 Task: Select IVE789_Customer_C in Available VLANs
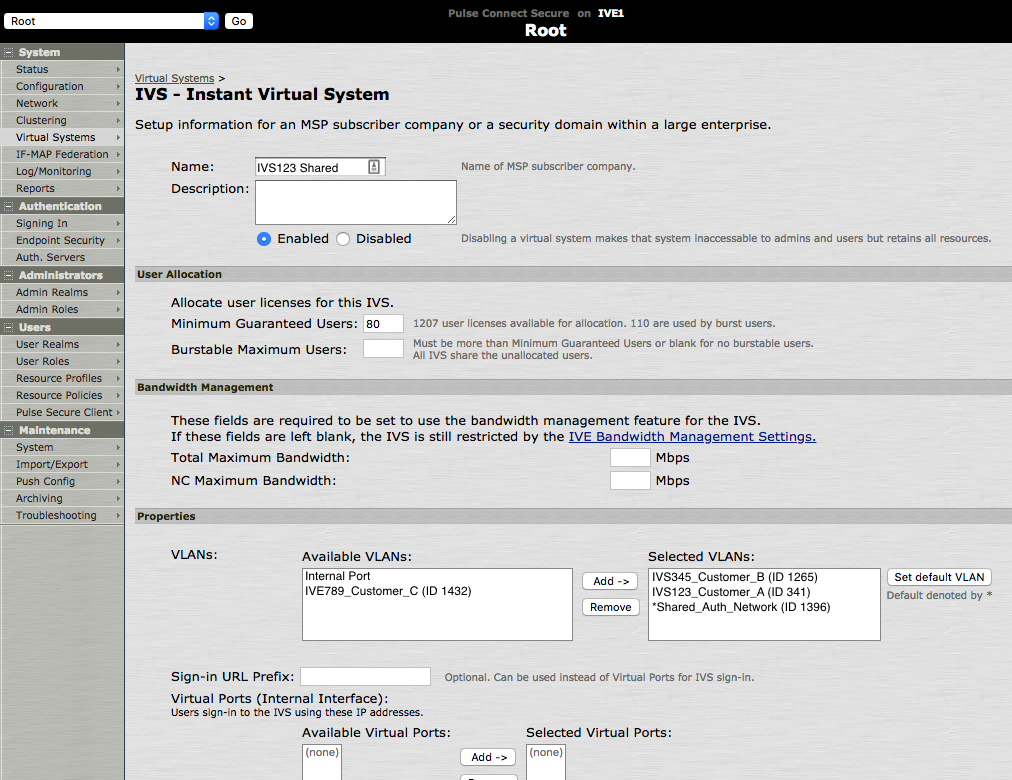[388, 591]
